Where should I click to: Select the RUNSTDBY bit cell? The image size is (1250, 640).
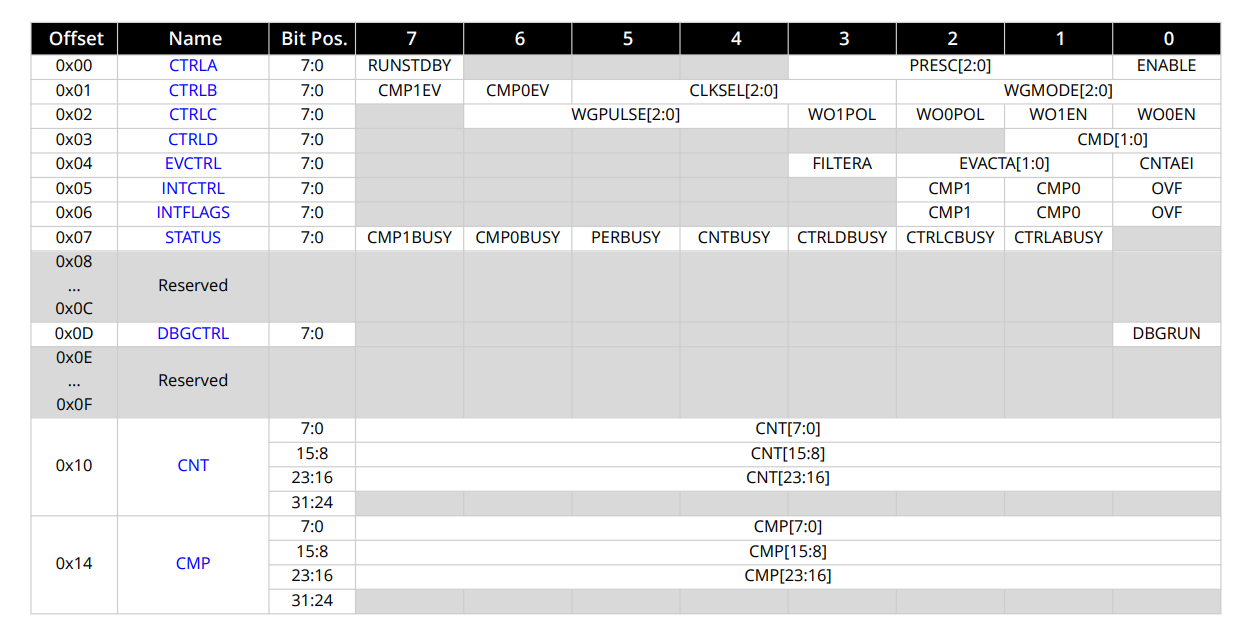tap(410, 65)
